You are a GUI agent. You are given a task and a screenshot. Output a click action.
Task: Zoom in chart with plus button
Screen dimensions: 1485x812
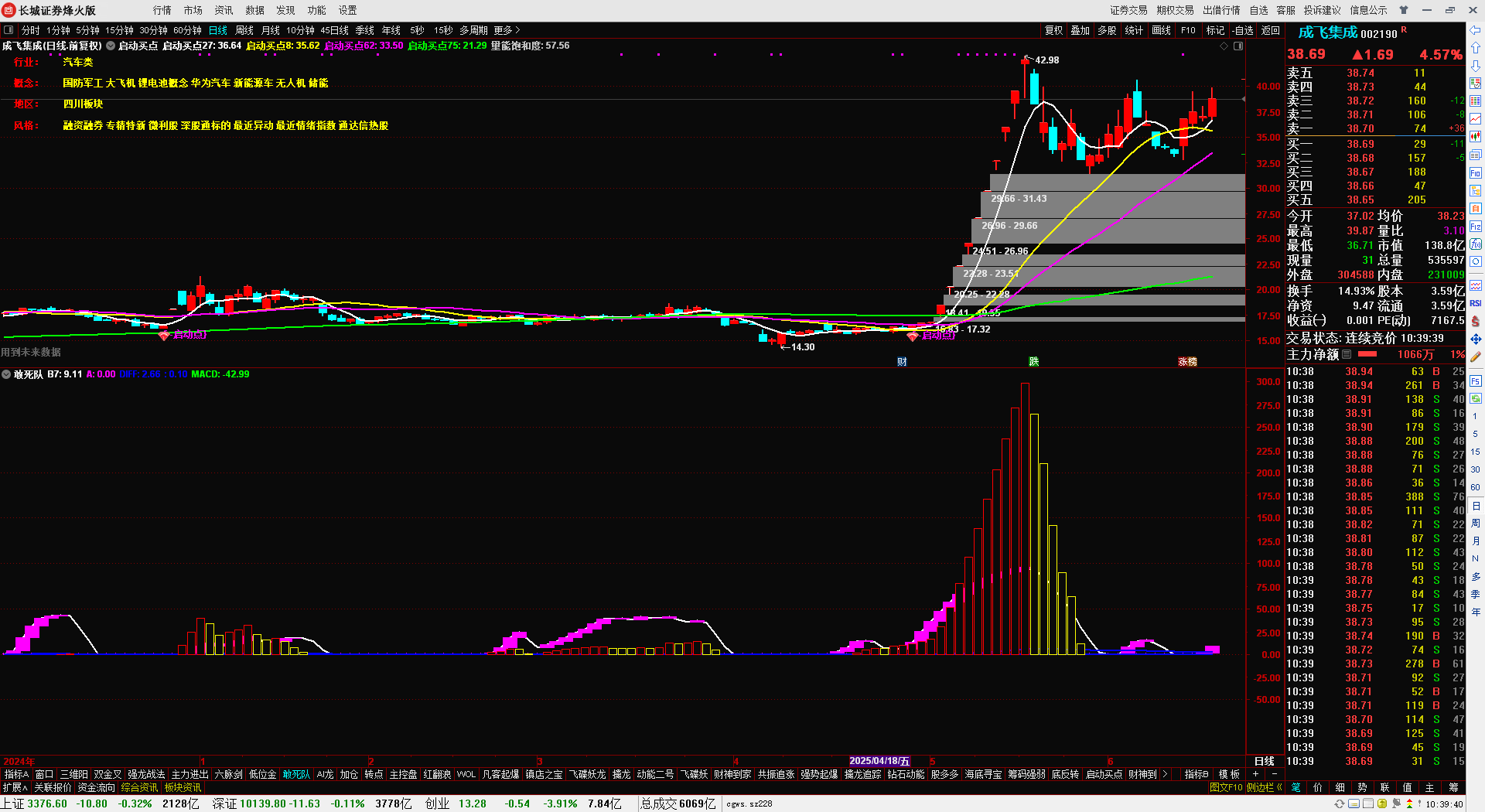tap(1255, 774)
